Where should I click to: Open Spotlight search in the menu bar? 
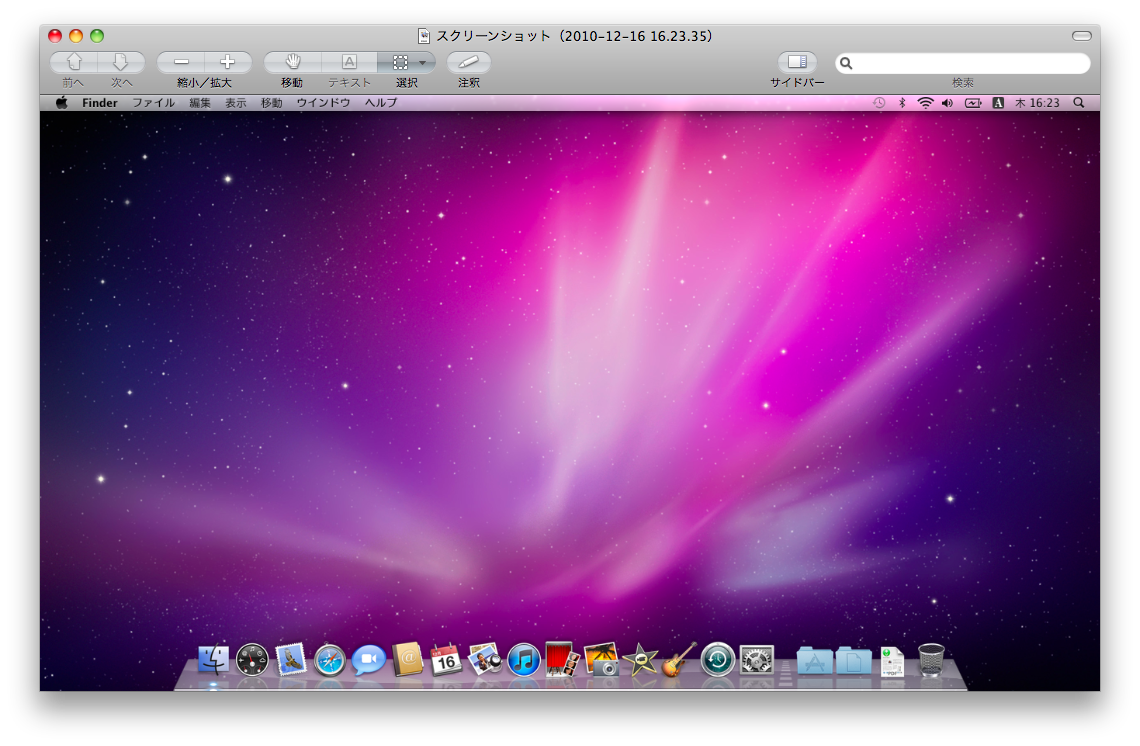(x=1079, y=103)
